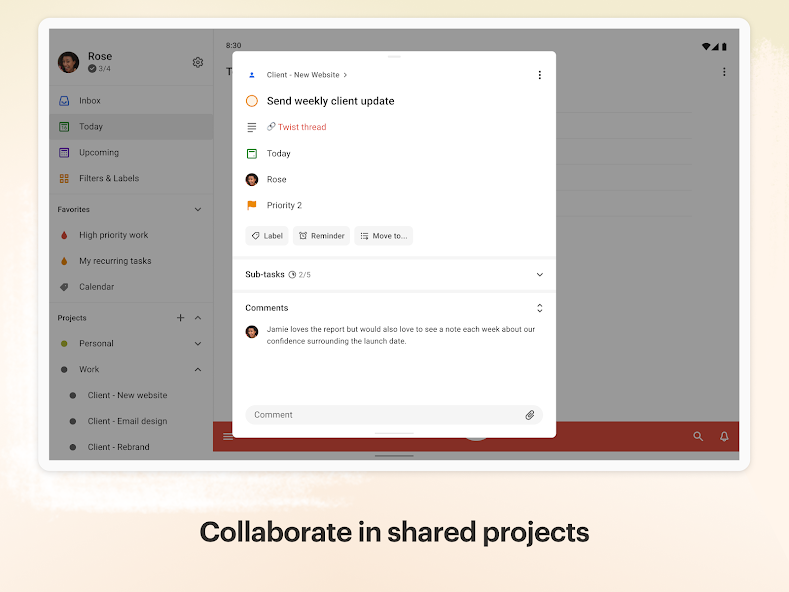The image size is (789, 592).
Task: Click Client - New Website breadcrumb
Action: (x=306, y=75)
